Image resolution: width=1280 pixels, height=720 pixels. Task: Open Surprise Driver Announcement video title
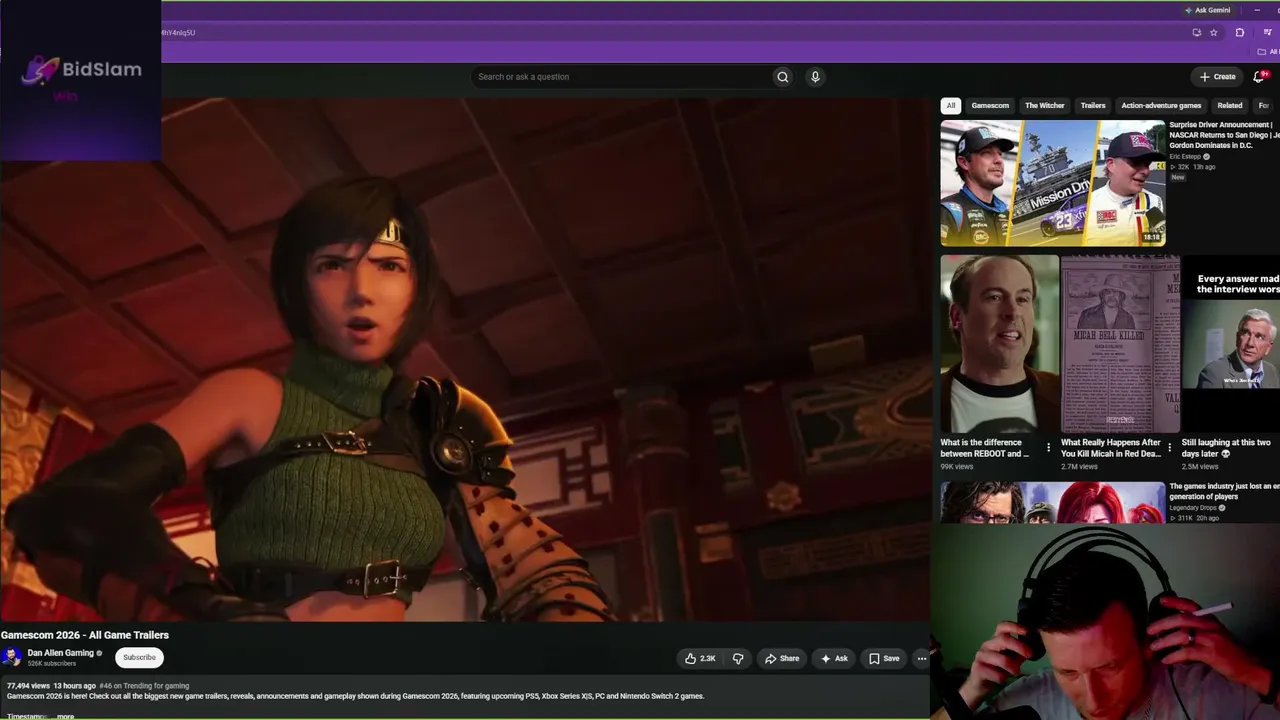[1224, 135]
